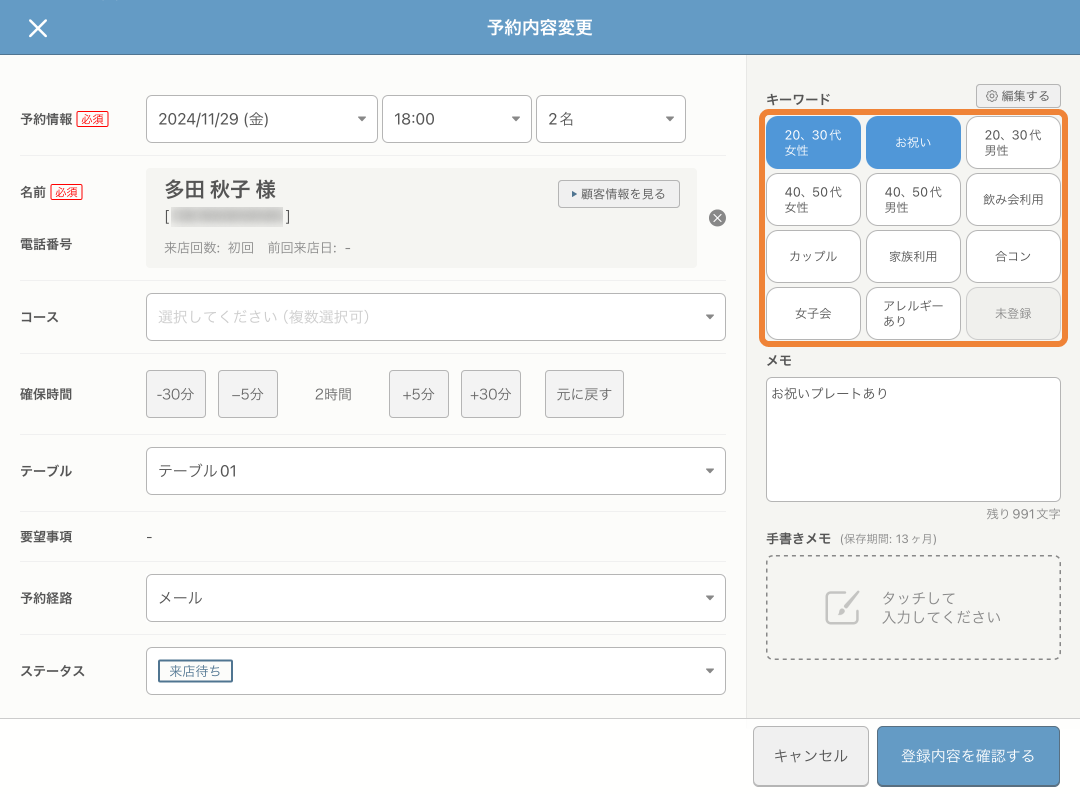Click the 顧客情報を見る button
The image size is (1080, 794).
618,194
